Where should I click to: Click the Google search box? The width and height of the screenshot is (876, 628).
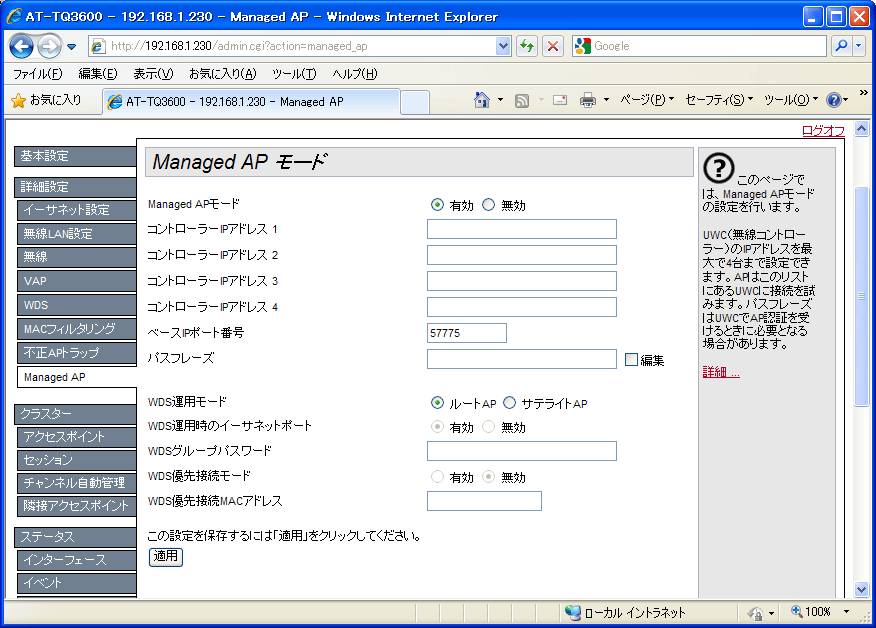[699, 46]
